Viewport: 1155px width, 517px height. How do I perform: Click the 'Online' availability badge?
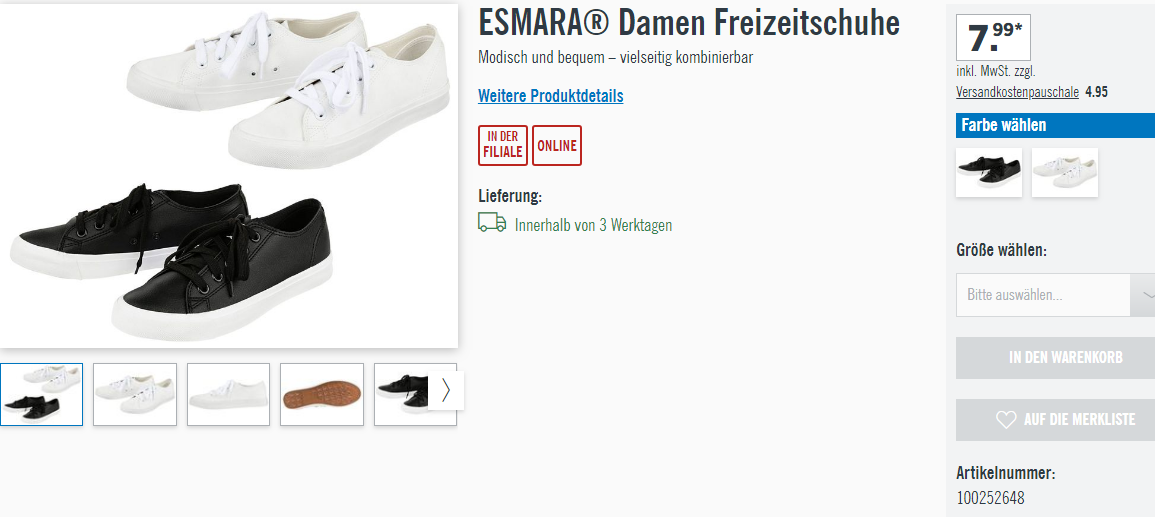click(x=557, y=145)
